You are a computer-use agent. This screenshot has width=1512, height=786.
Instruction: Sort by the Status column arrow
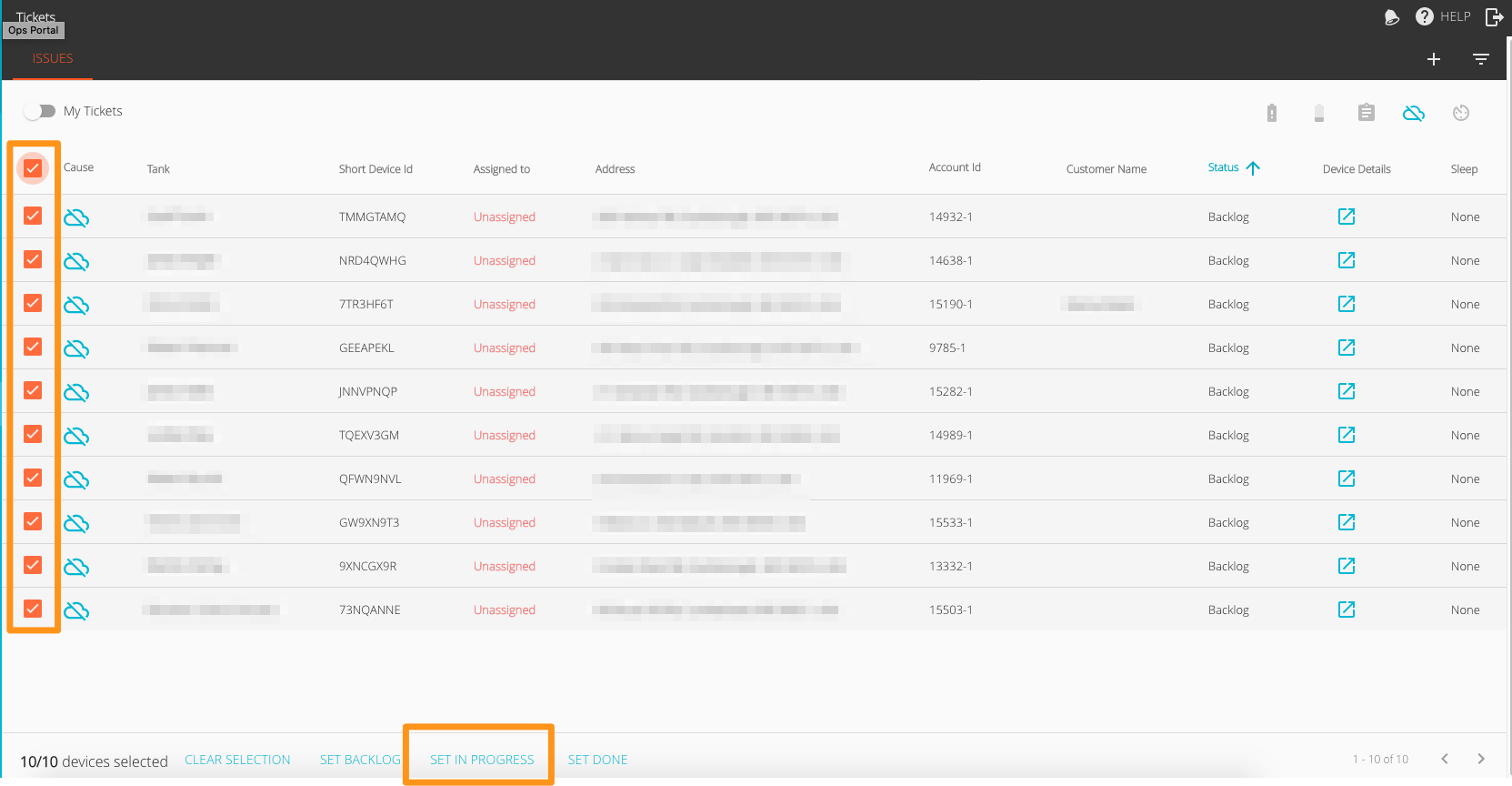coord(1253,168)
